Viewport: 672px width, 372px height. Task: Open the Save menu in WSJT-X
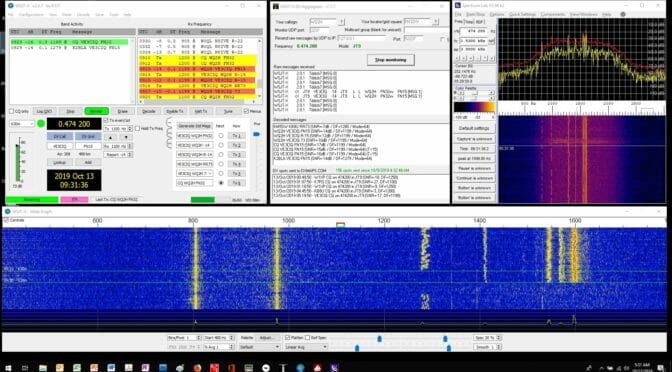(99, 15)
